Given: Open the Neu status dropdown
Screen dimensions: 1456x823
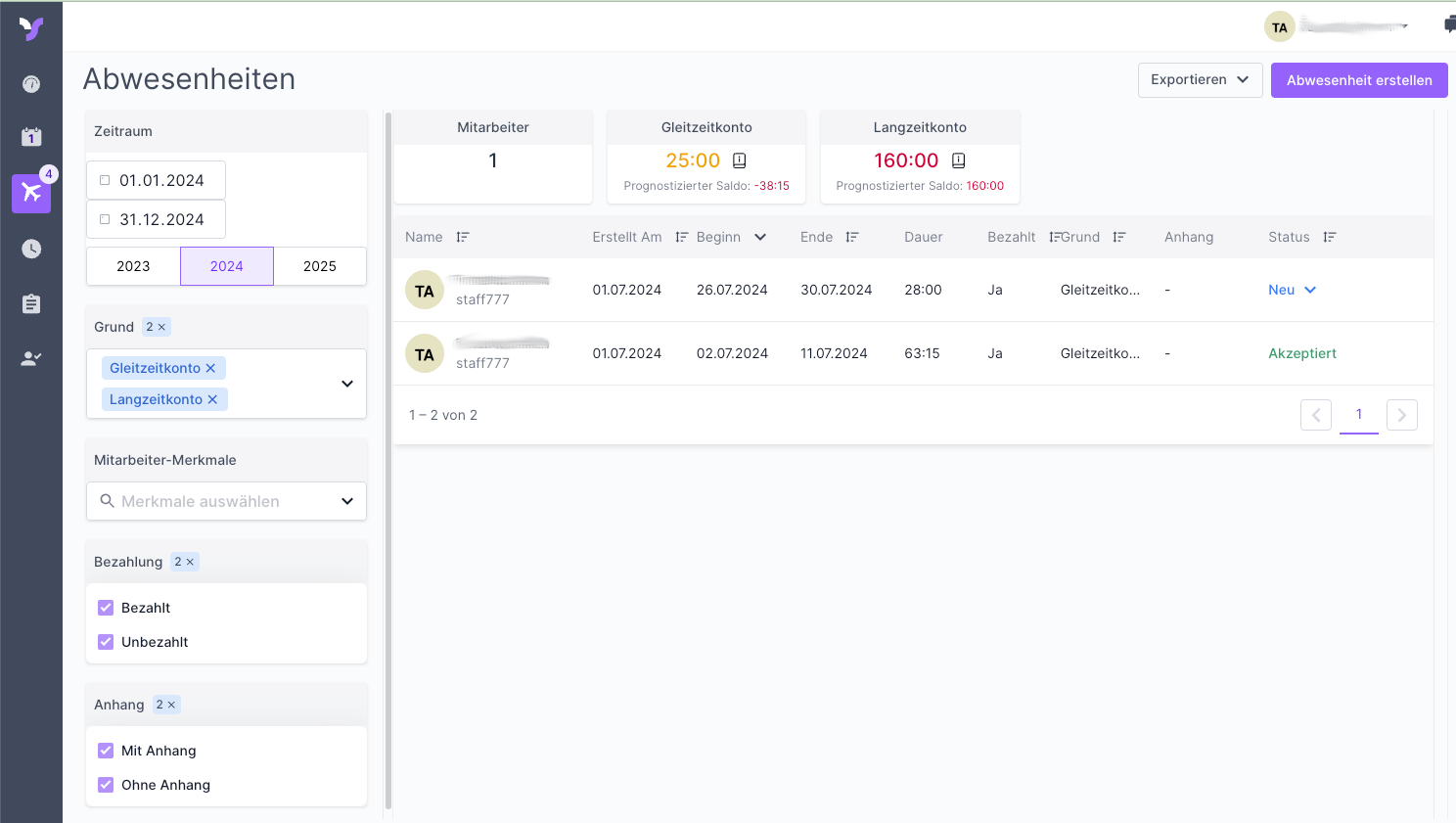Looking at the screenshot, I should click(x=1292, y=290).
